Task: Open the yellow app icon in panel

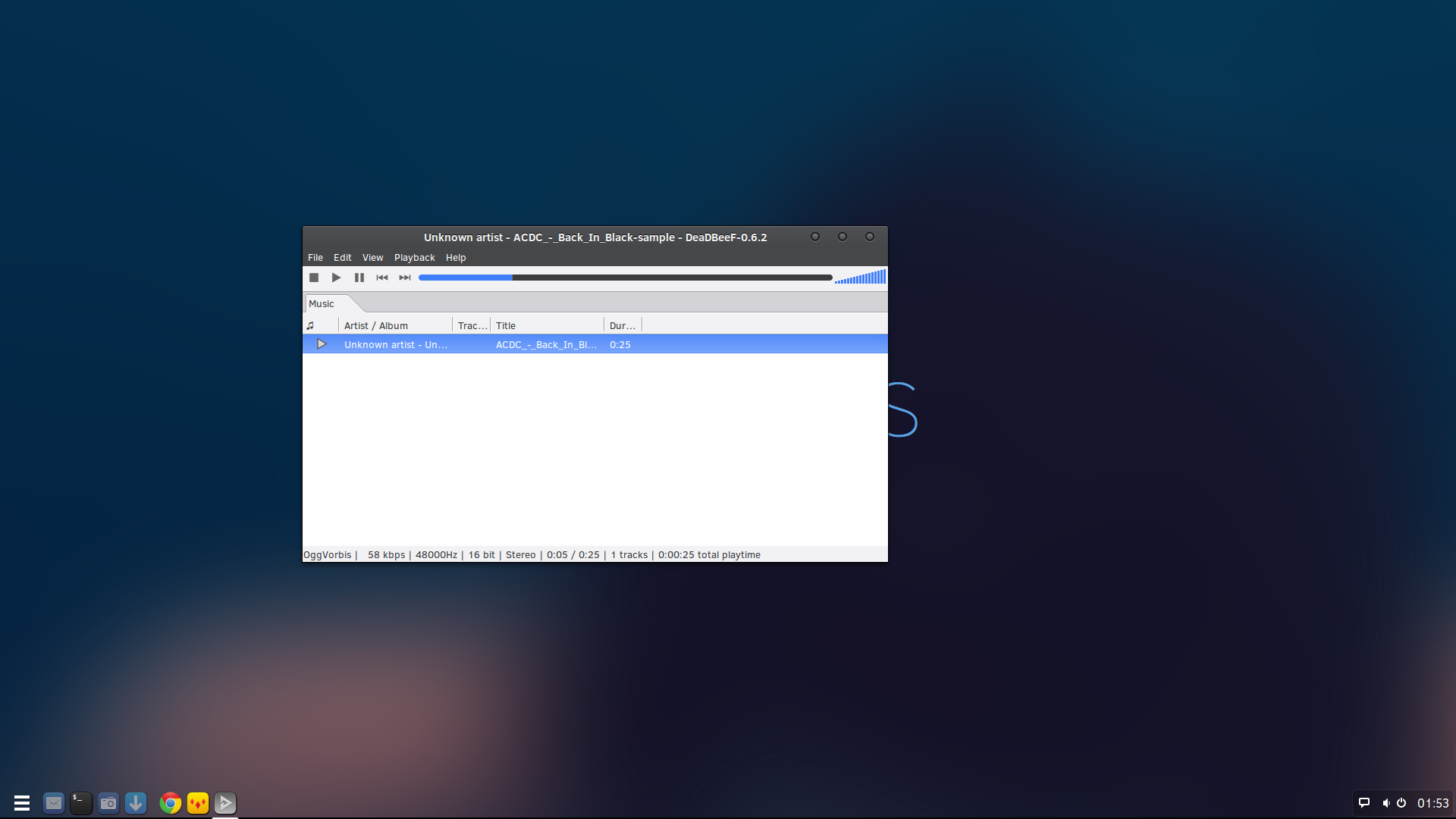Action: click(198, 803)
